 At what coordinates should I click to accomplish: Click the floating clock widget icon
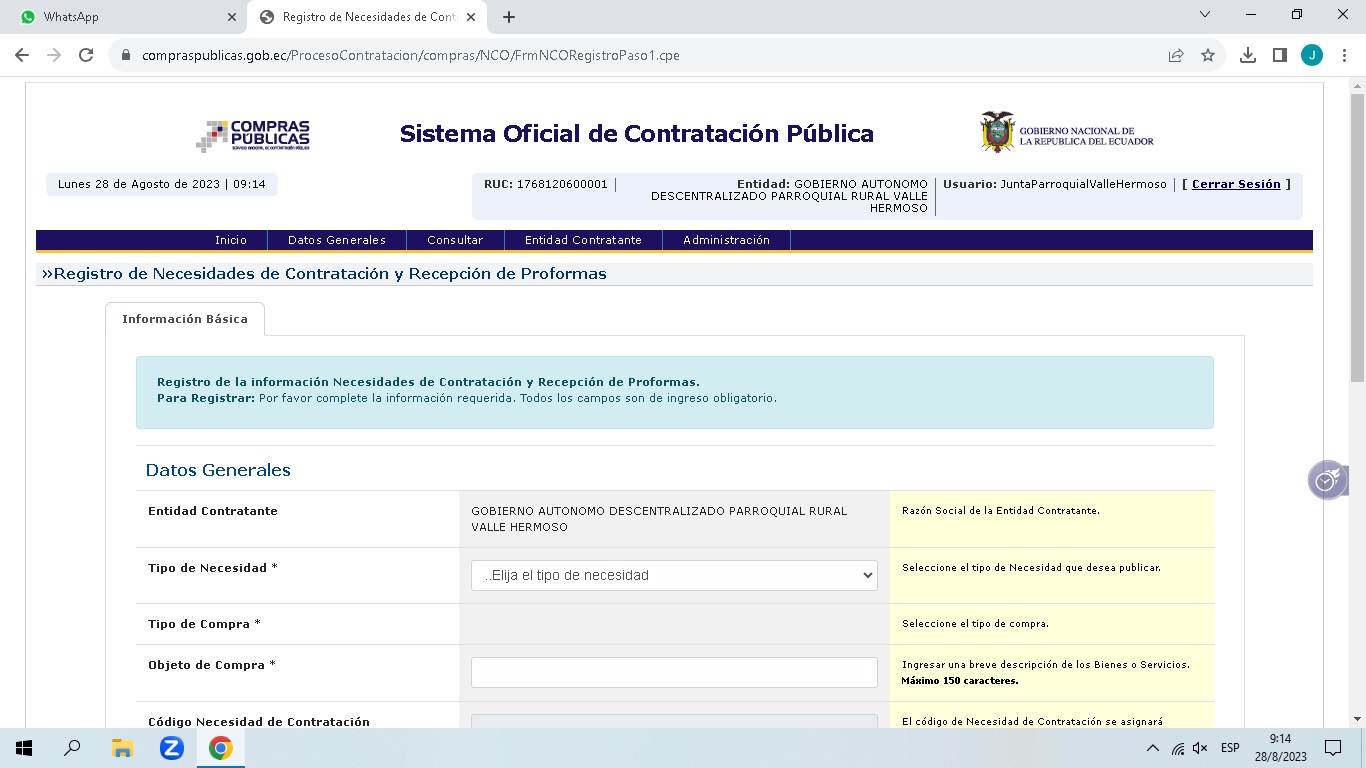point(1326,481)
